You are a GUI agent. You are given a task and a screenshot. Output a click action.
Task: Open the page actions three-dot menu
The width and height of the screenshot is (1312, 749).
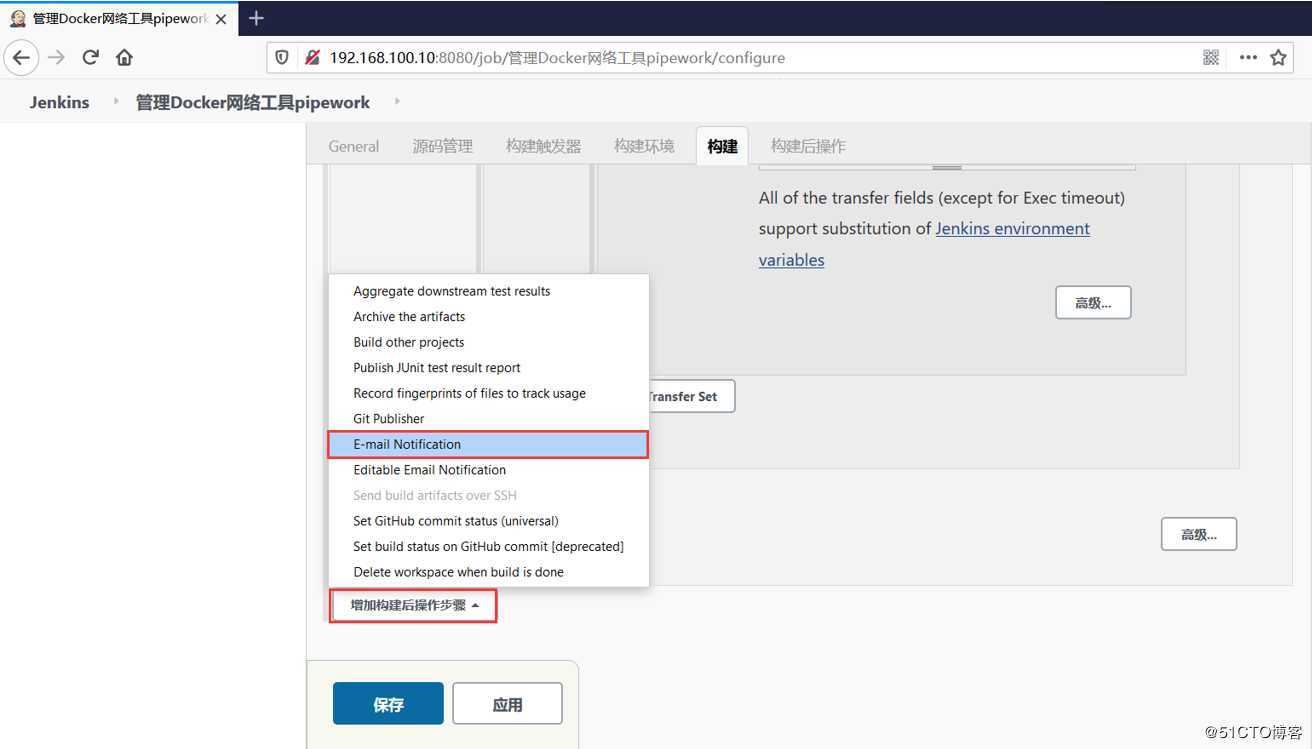[x=1248, y=58]
